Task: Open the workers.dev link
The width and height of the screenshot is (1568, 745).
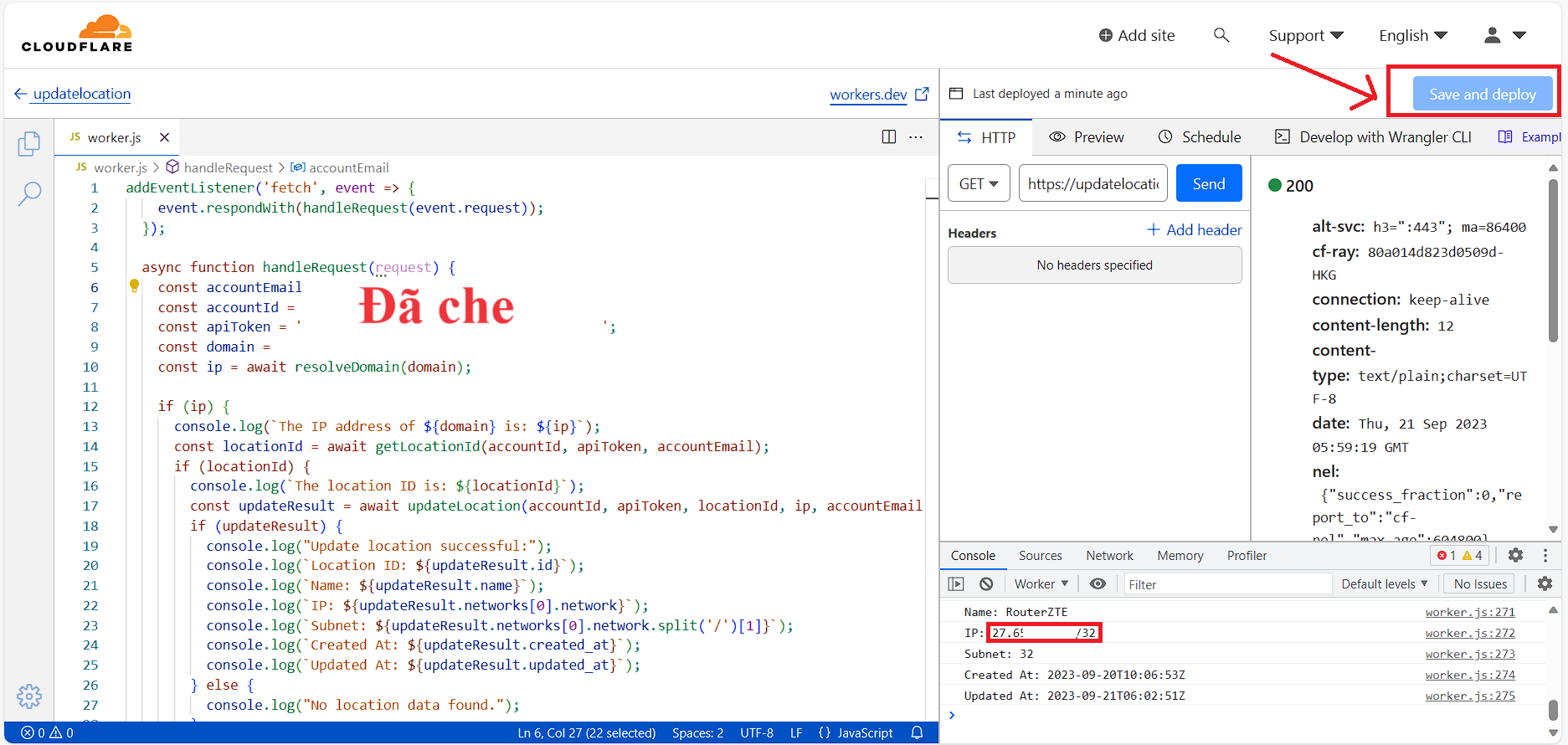Action: 879,95
